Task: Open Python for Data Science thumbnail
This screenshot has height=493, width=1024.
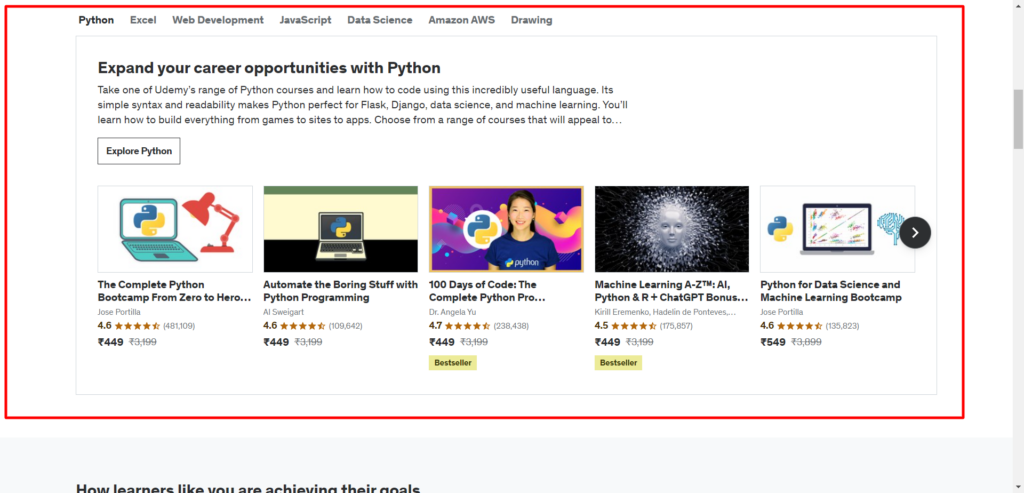Action: (x=837, y=229)
